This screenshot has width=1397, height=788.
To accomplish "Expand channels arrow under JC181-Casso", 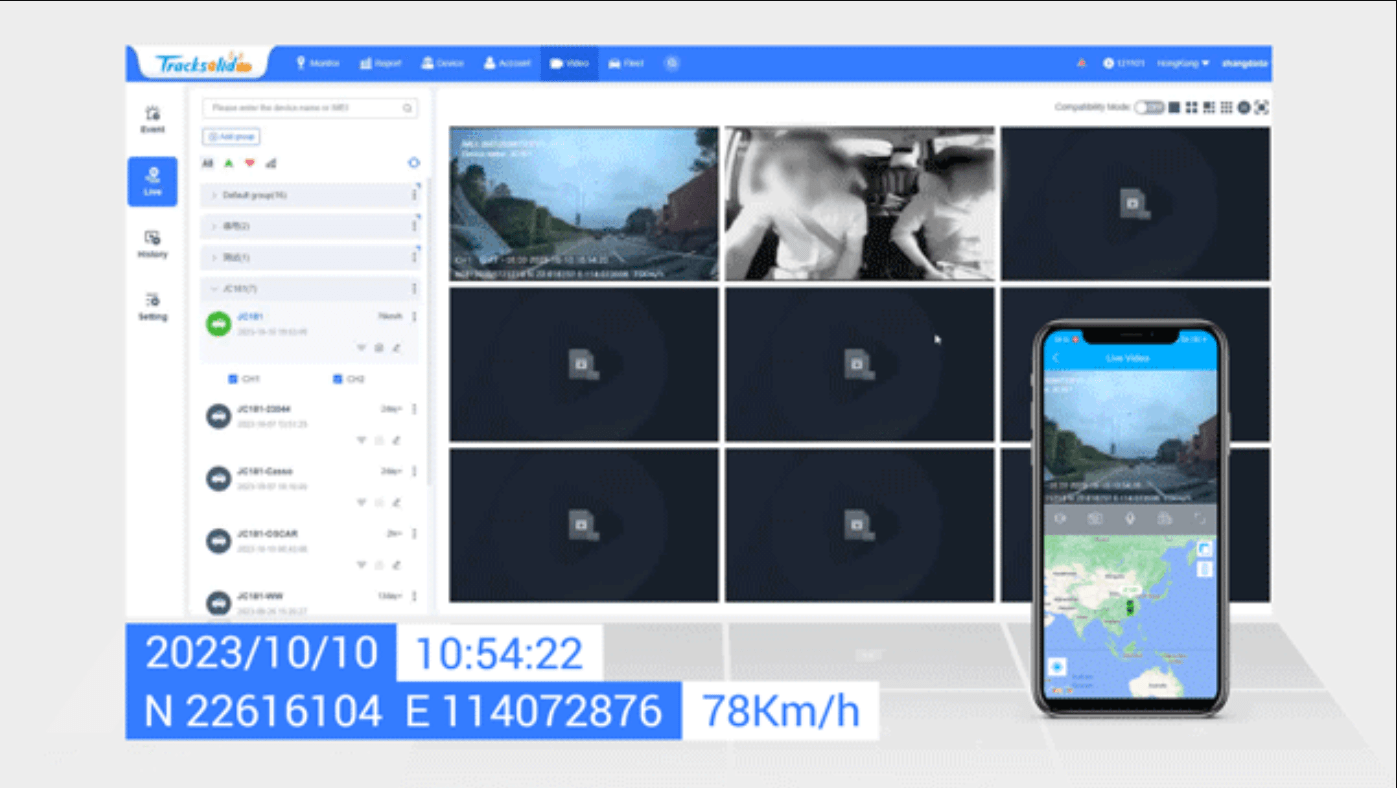I will [x=361, y=502].
